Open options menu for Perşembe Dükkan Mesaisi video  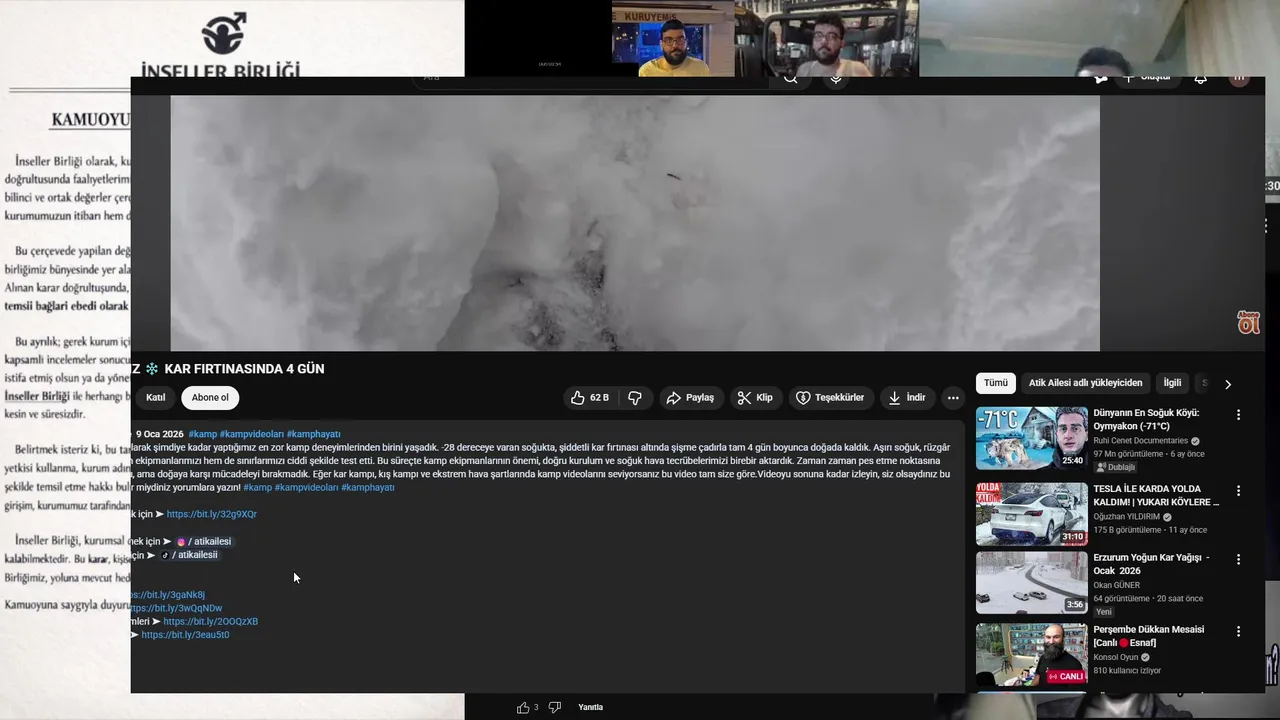[1238, 632]
